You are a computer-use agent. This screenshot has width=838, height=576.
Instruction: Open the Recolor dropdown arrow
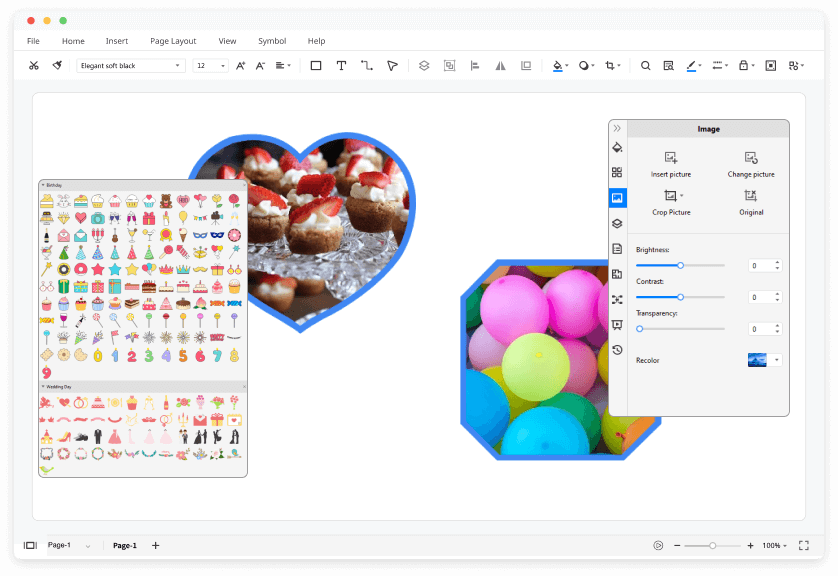coord(777,360)
